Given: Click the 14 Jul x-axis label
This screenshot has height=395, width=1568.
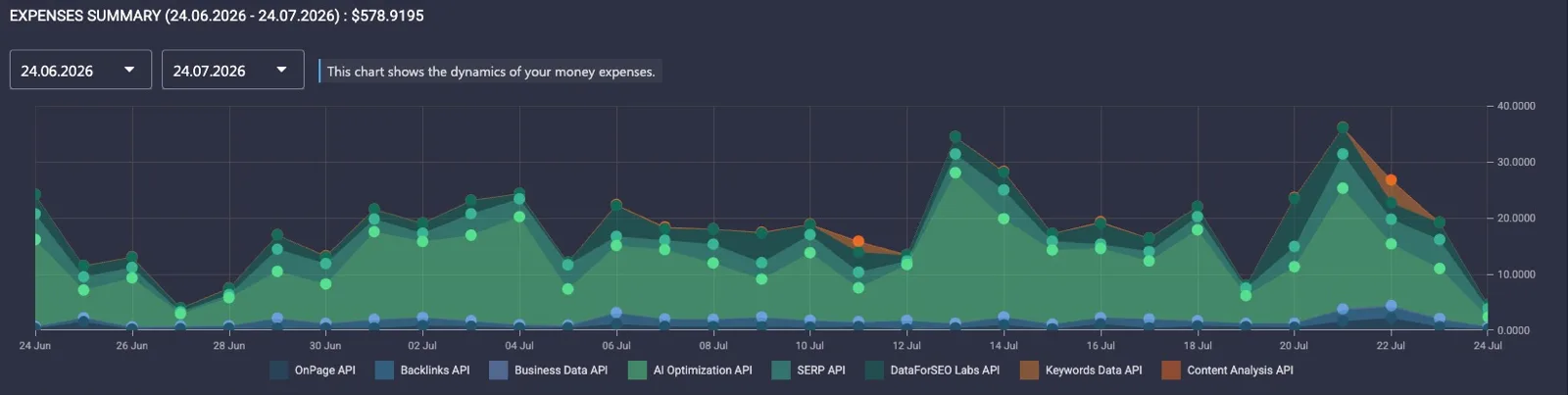Looking at the screenshot, I should pyautogui.click(x=1004, y=346).
